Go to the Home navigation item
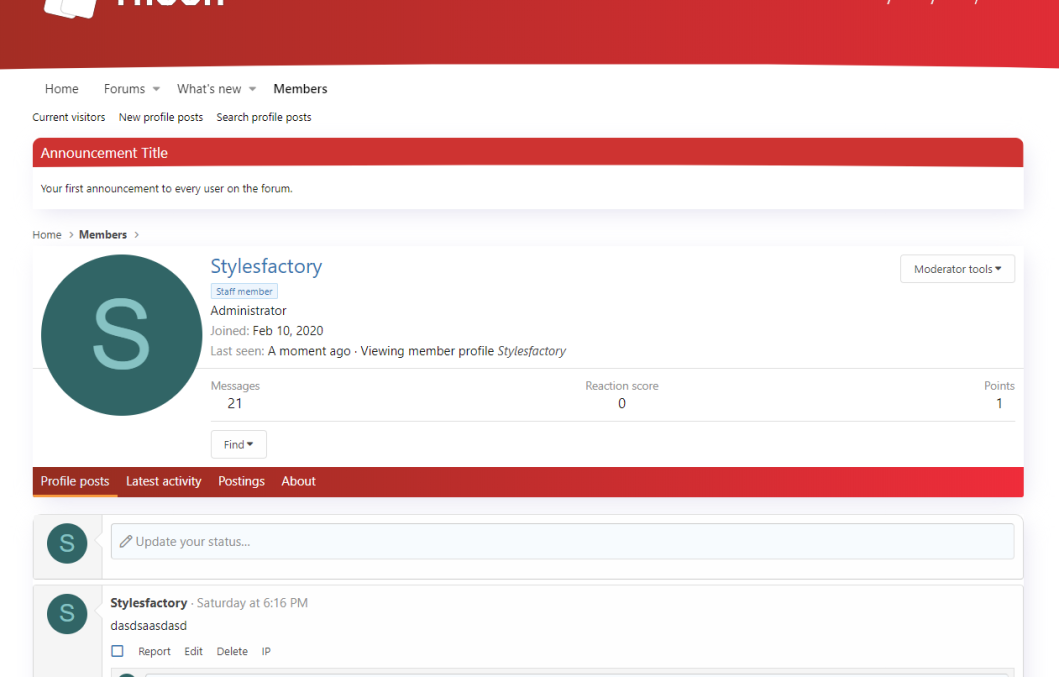 [61, 89]
